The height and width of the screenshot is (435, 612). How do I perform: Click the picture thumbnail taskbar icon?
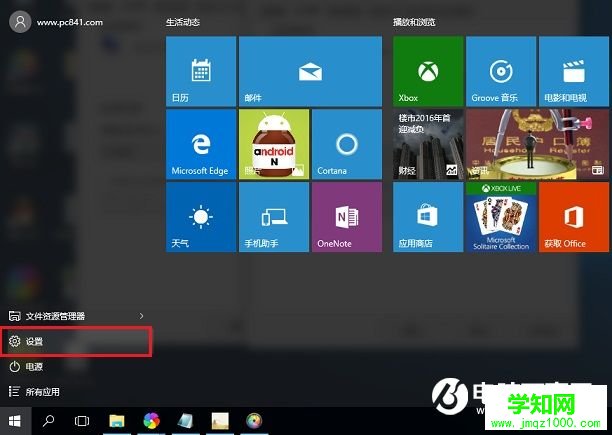220,421
